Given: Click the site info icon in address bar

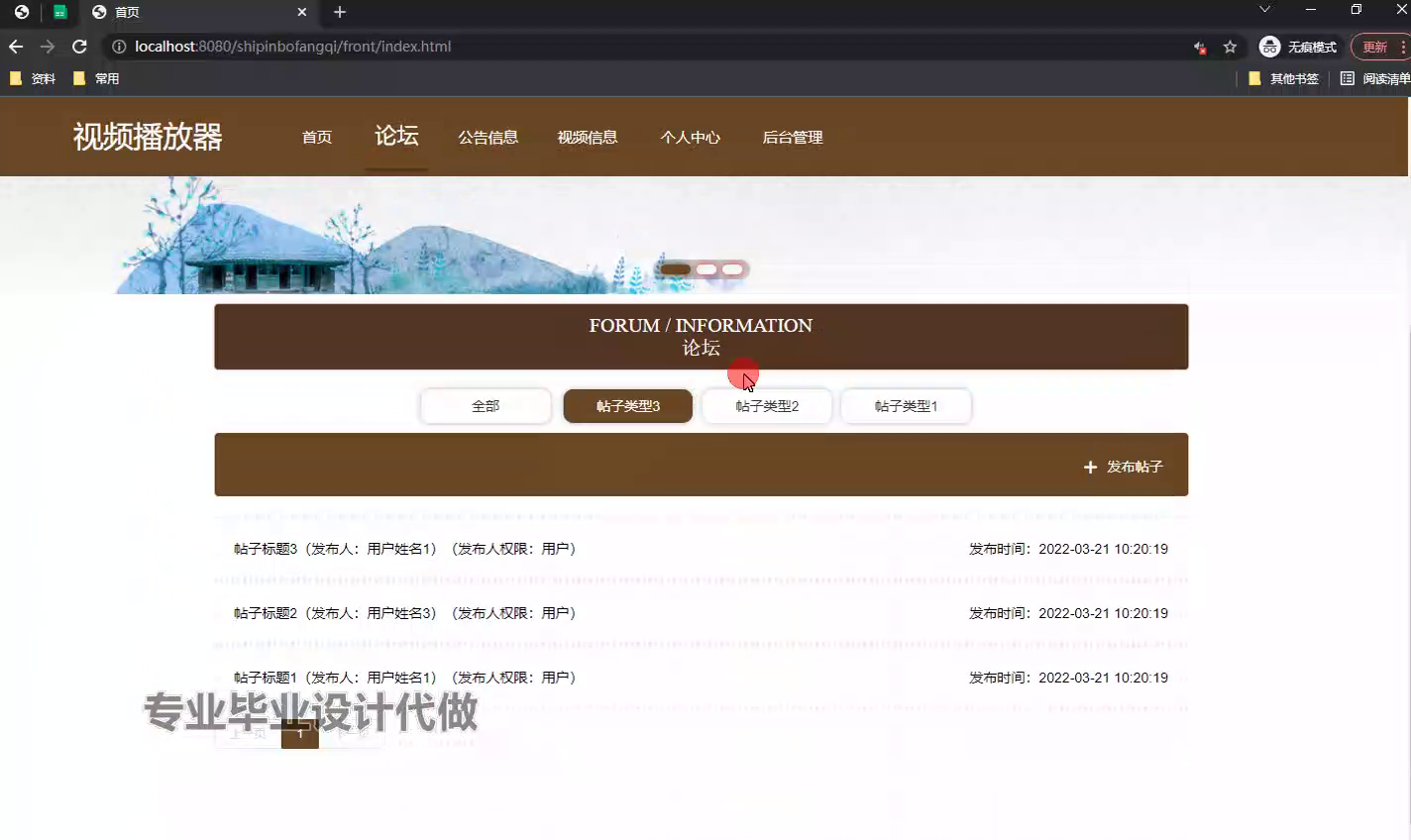Looking at the screenshot, I should coord(119,47).
